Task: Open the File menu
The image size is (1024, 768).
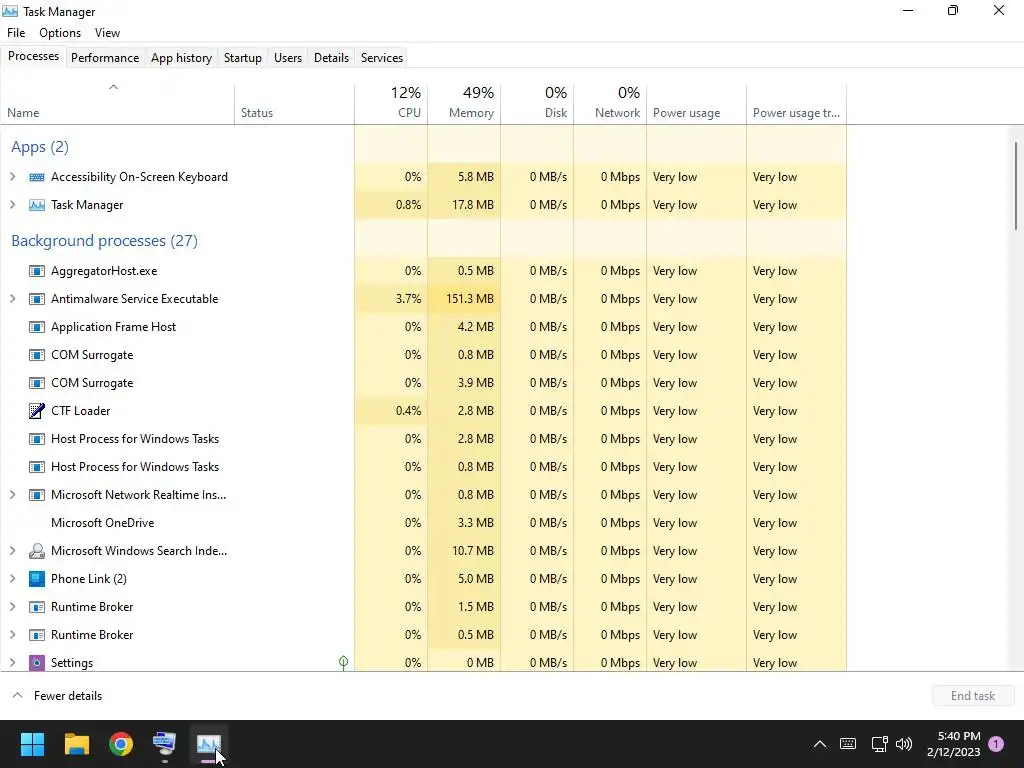Action: click(16, 33)
